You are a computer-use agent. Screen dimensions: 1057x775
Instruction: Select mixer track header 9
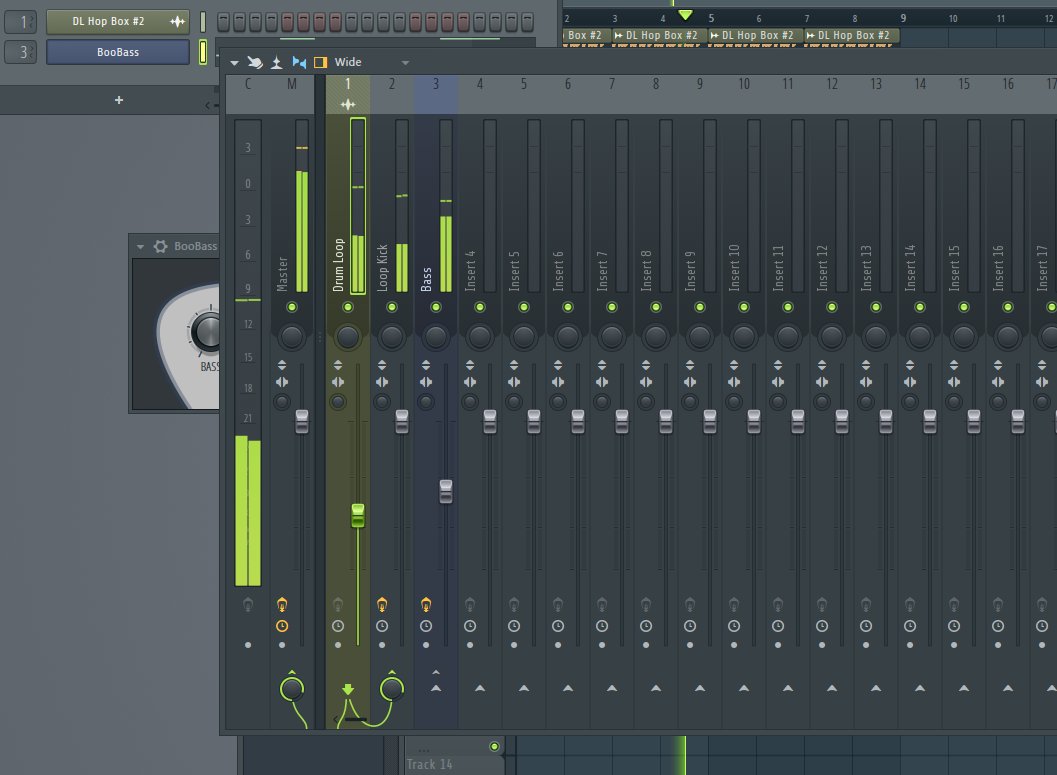(700, 94)
